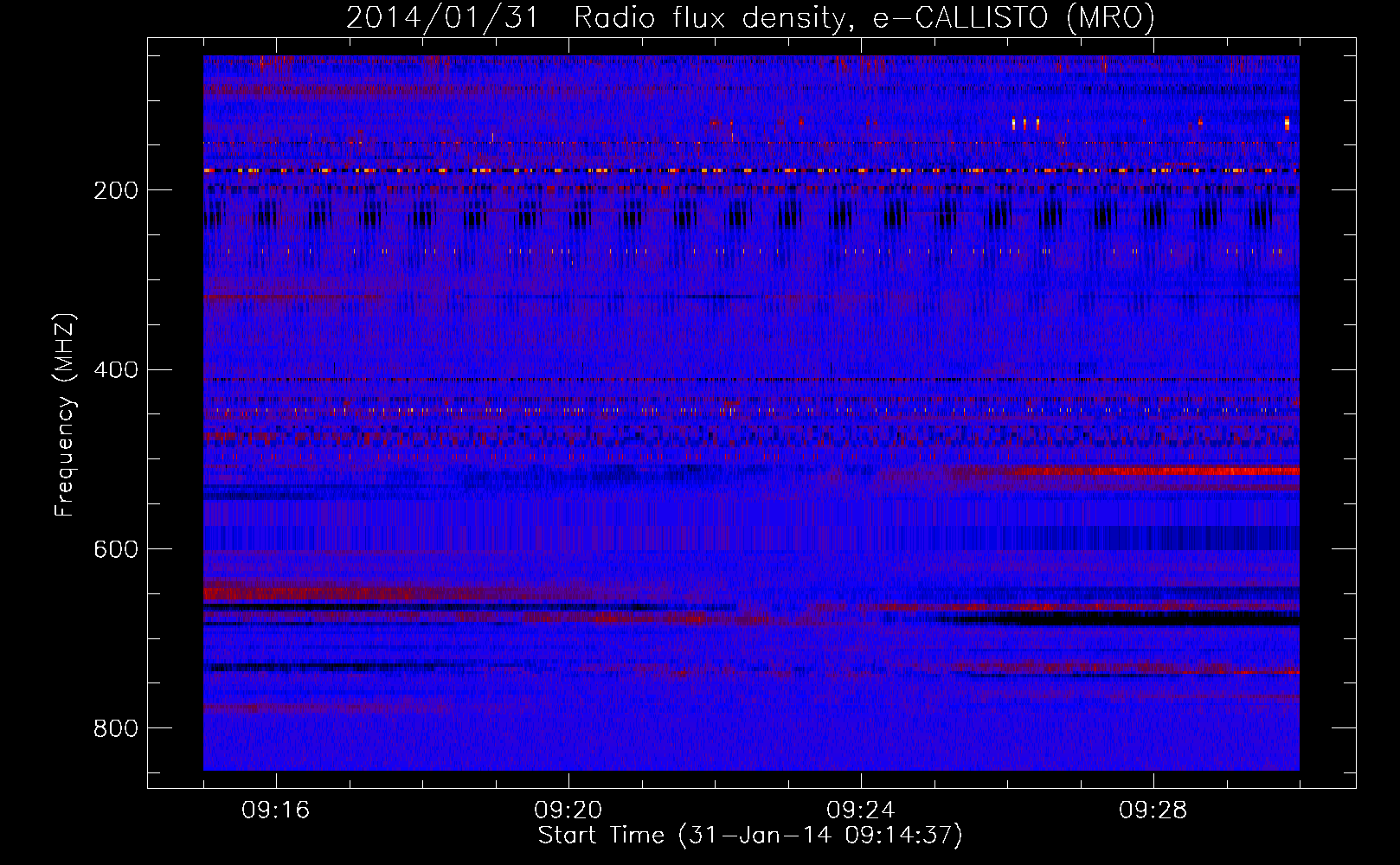Click the 'Frequency (MHZ)' axis label
This screenshot has height=865, width=1400.
click(65, 414)
